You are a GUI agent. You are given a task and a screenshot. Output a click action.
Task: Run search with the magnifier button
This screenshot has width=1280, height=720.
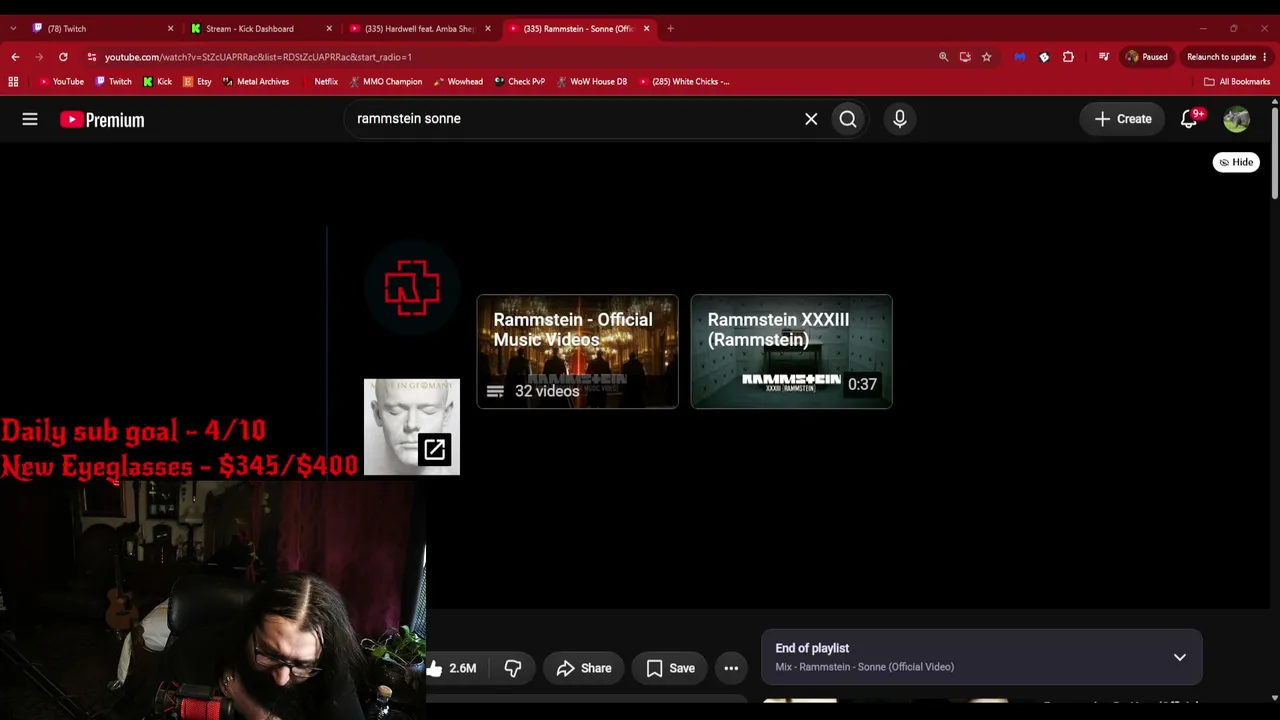848,119
